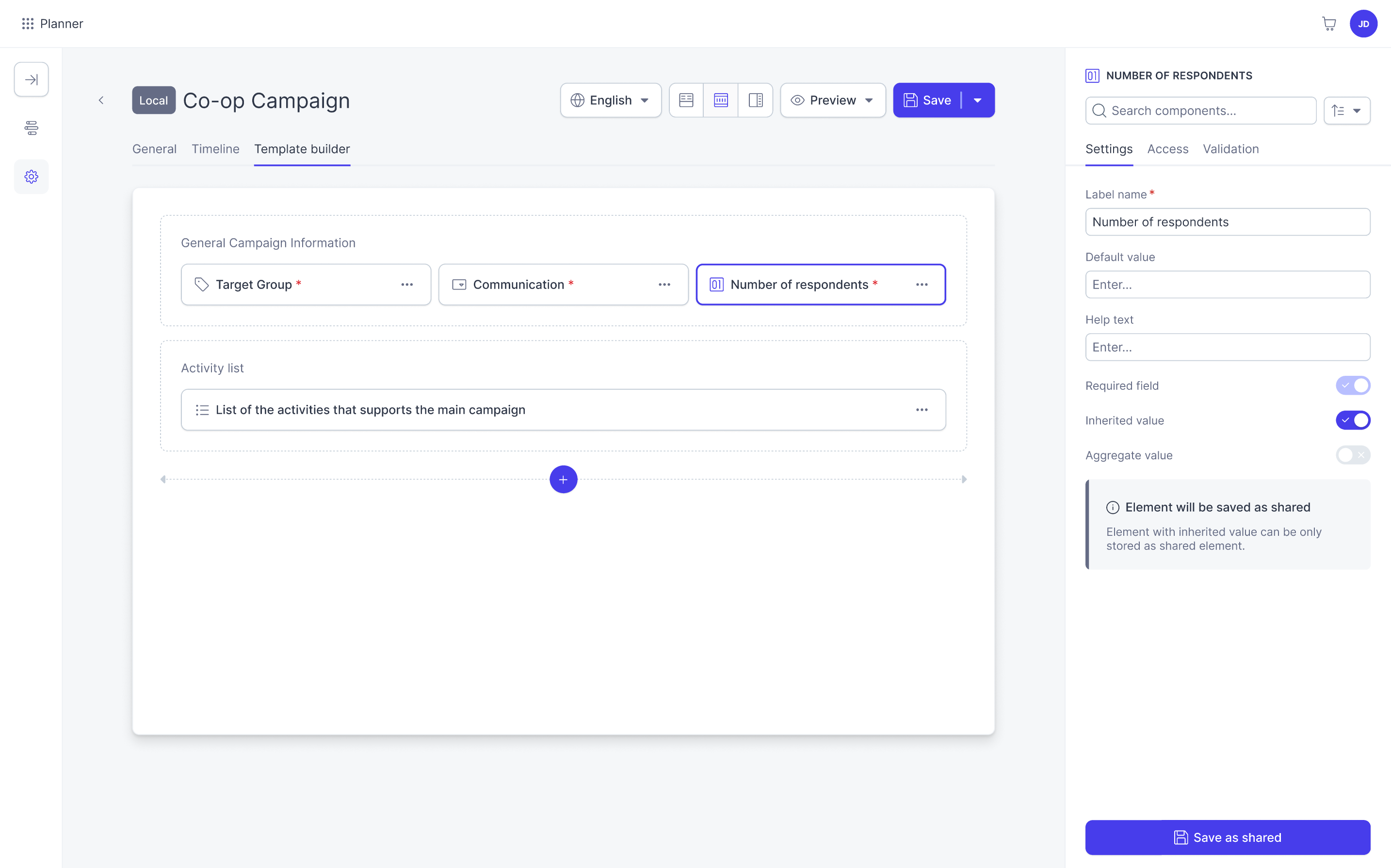Click 'Element will be saved as shared' heading
The image size is (1391, 868).
[x=1218, y=508]
